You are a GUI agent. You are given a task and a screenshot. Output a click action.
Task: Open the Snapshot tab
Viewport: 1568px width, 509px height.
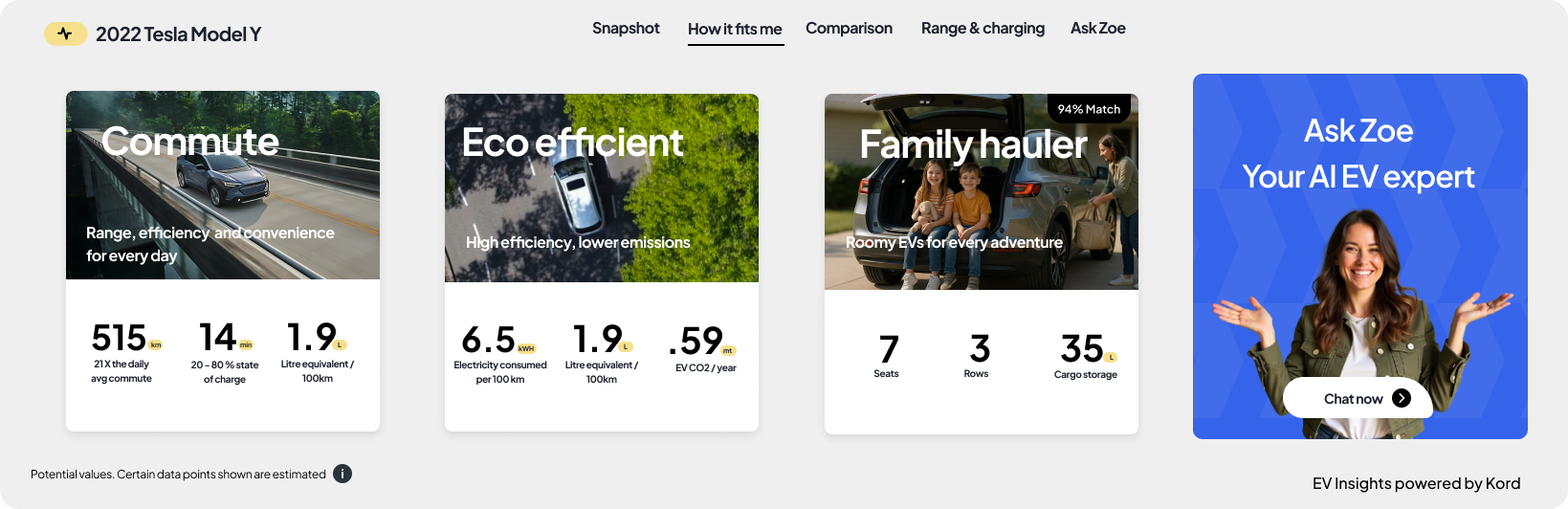626,29
